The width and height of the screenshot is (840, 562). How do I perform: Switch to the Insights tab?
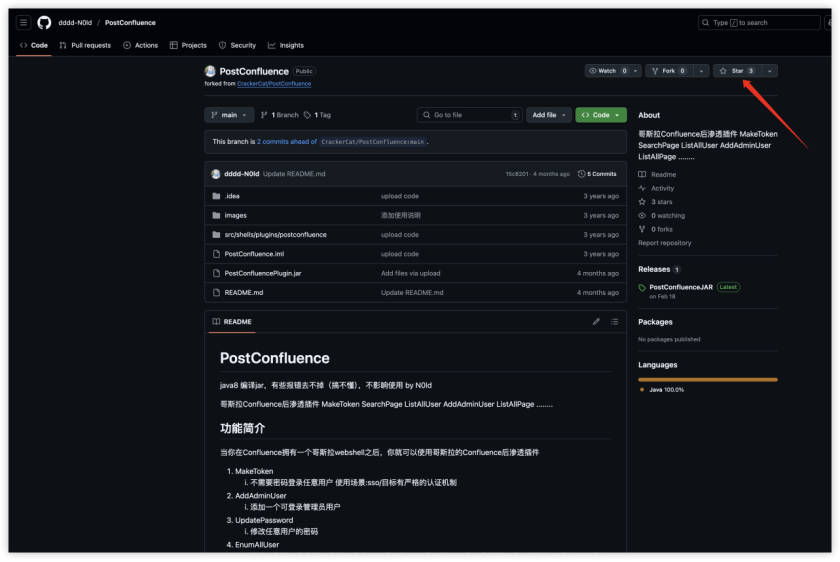(x=286, y=46)
